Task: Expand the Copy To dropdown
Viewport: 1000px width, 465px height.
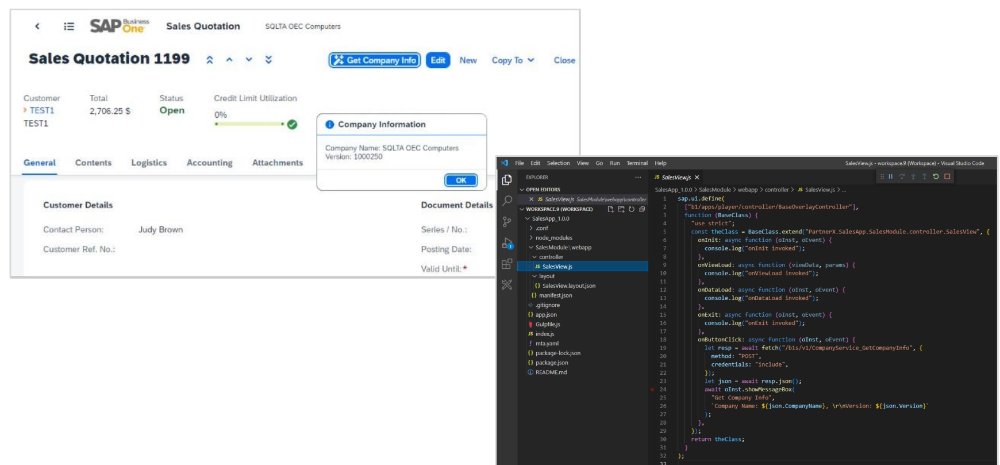Action: (513, 60)
